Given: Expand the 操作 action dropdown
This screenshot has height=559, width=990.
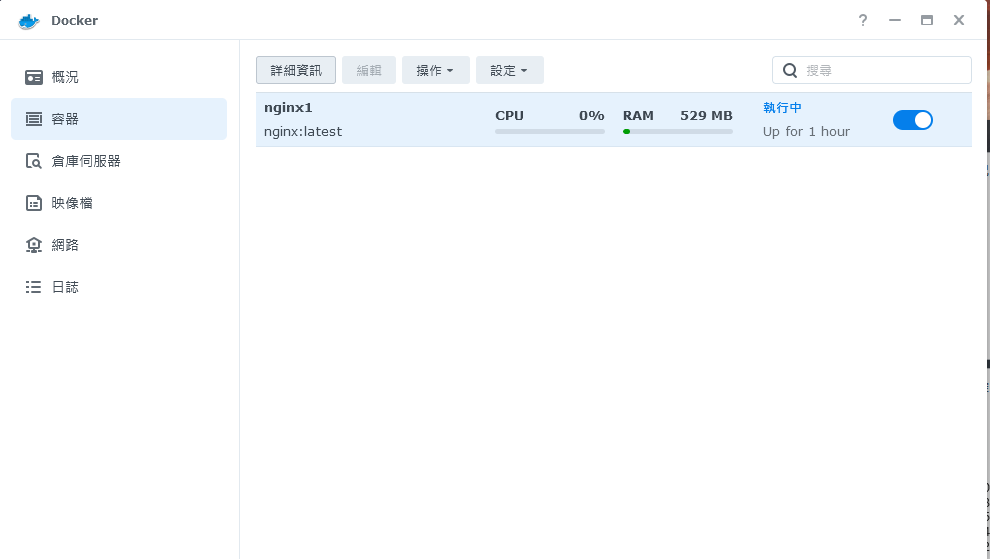Looking at the screenshot, I should (435, 70).
